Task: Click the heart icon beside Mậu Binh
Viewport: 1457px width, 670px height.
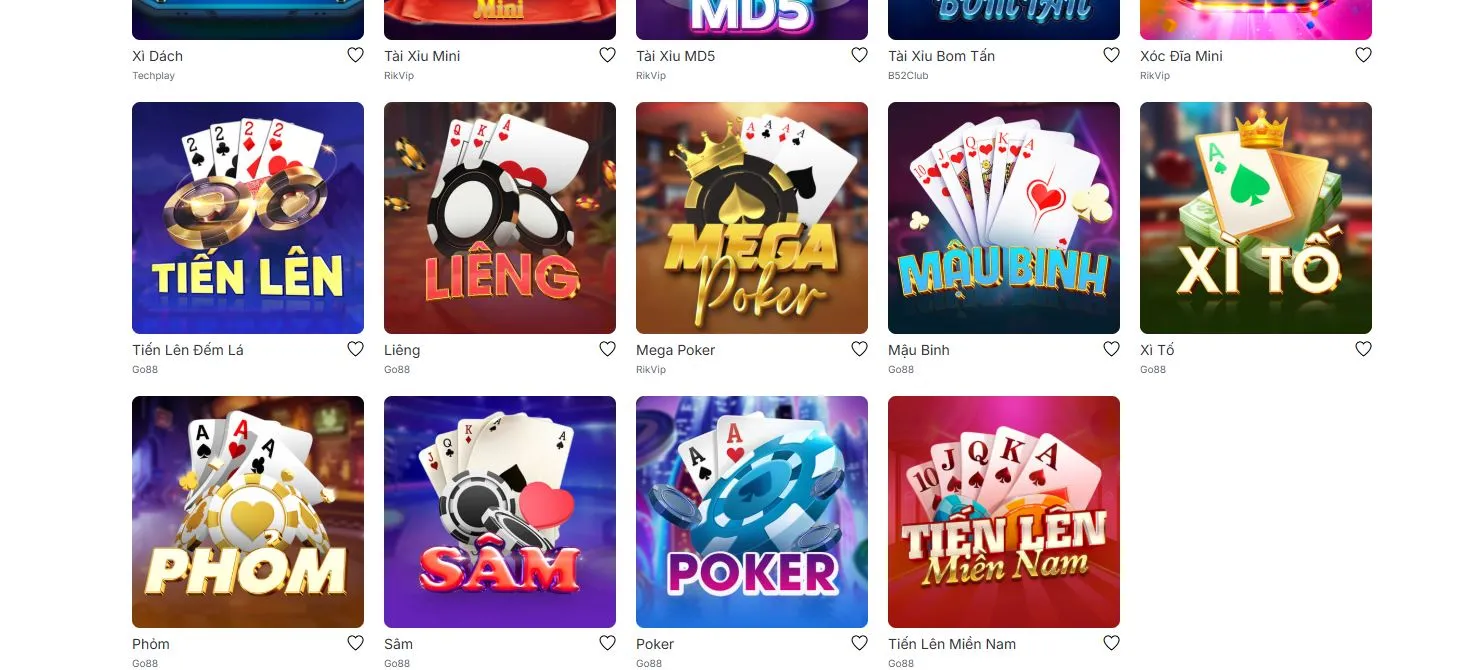Action: [1111, 349]
